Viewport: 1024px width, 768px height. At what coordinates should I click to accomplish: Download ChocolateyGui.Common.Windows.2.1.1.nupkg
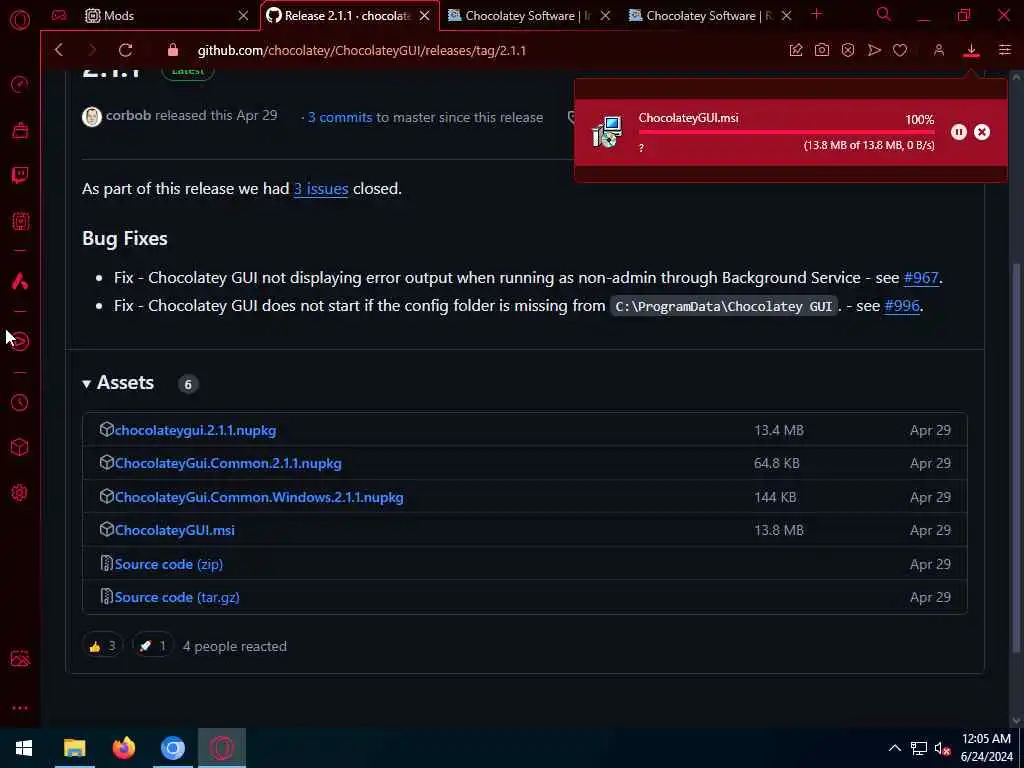[259, 497]
